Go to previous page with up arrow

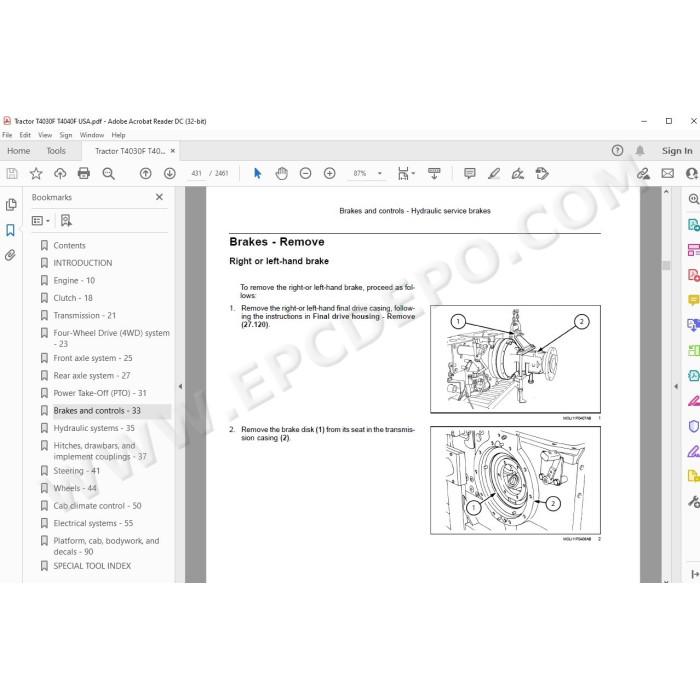click(146, 173)
